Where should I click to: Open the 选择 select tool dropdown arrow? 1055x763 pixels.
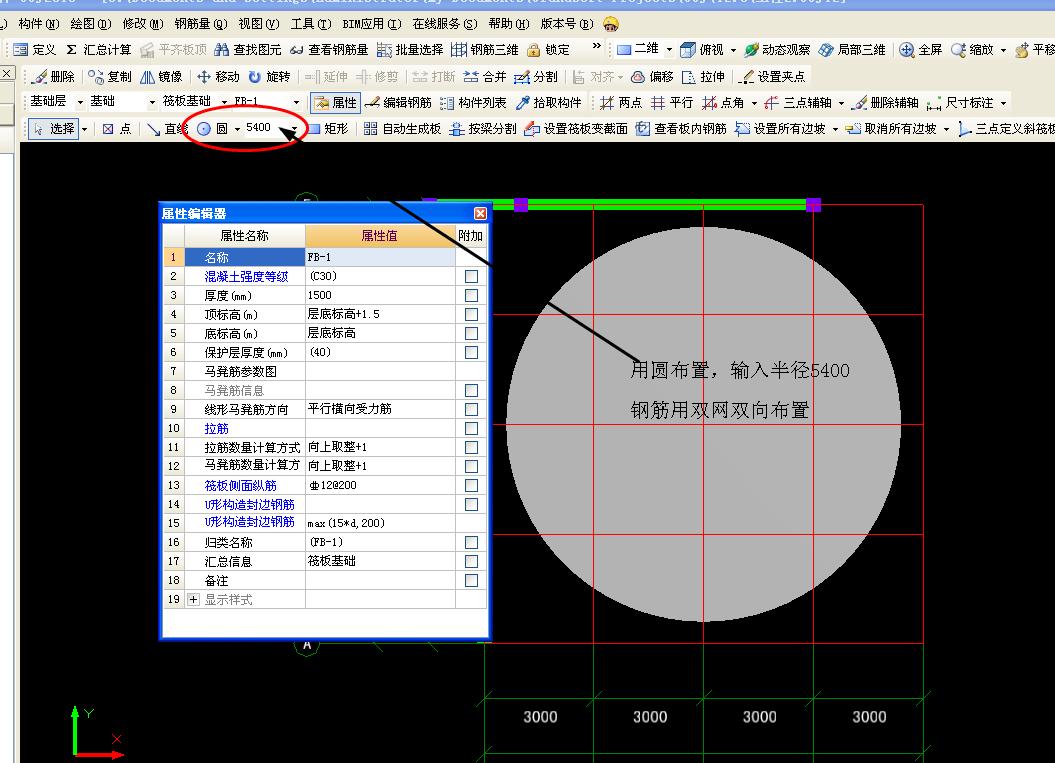click(84, 129)
